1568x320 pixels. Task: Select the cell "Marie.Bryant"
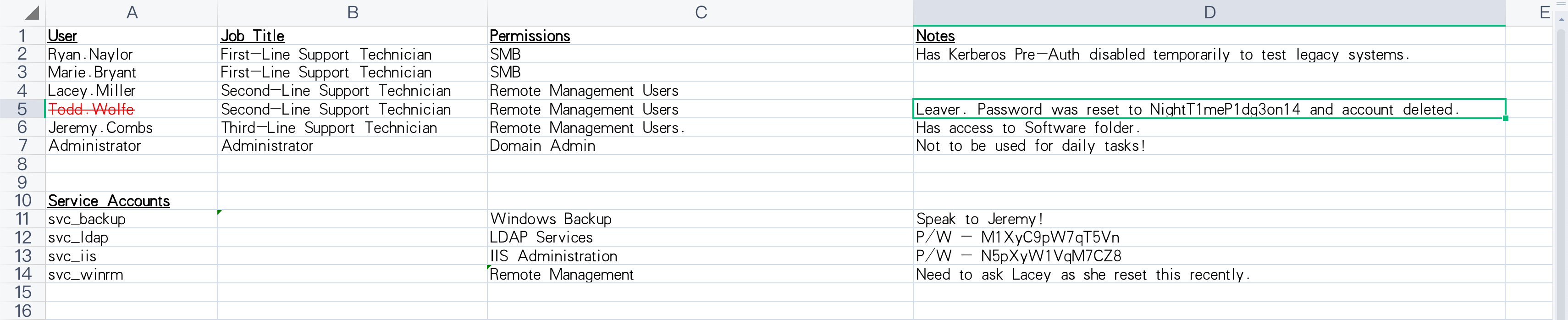pyautogui.click(x=132, y=72)
